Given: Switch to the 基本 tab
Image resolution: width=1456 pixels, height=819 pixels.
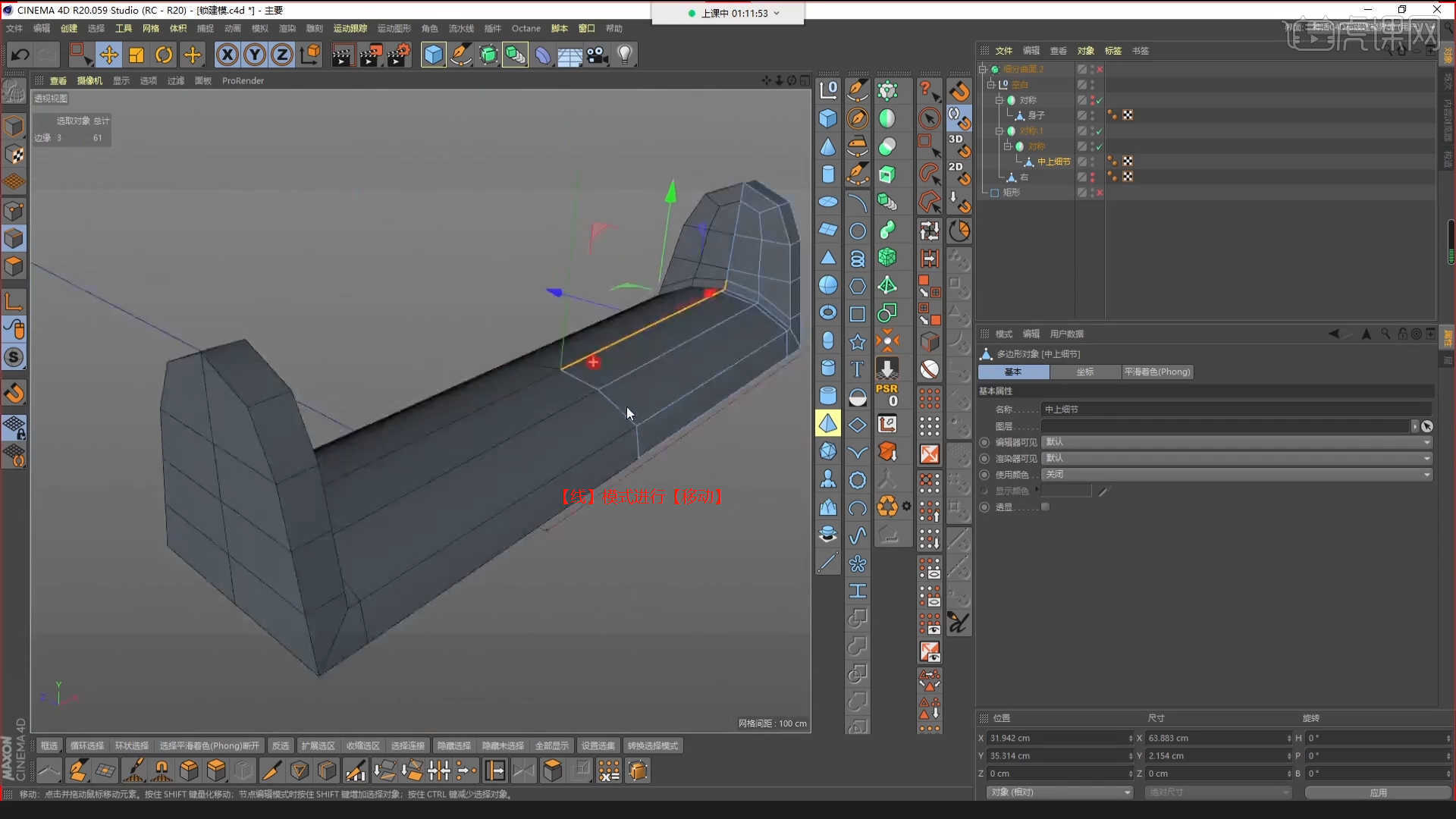Looking at the screenshot, I should (1013, 372).
